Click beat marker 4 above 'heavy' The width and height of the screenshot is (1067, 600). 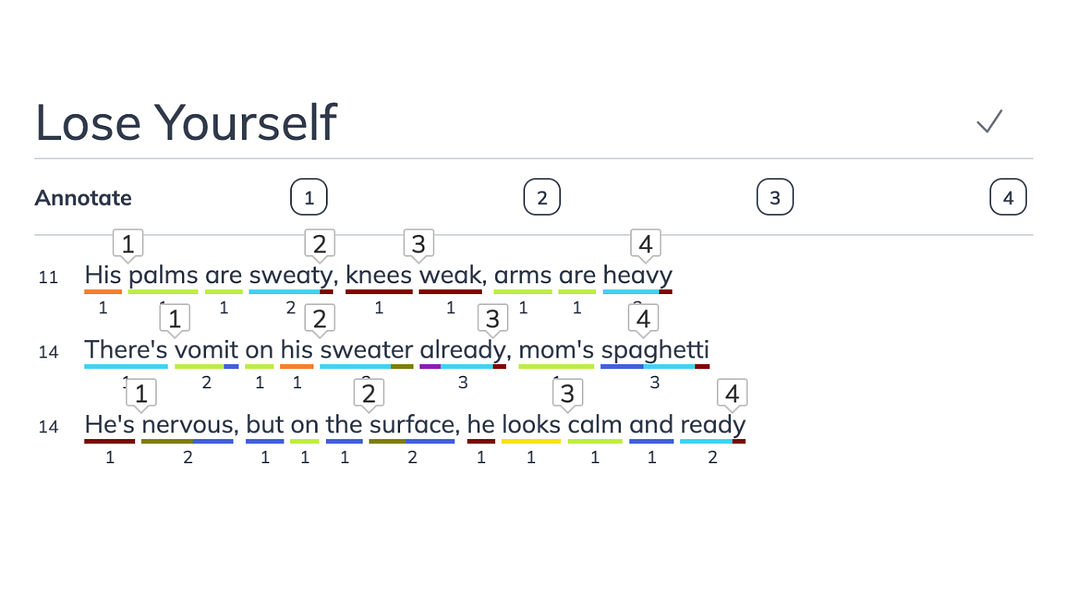pyautogui.click(x=646, y=245)
